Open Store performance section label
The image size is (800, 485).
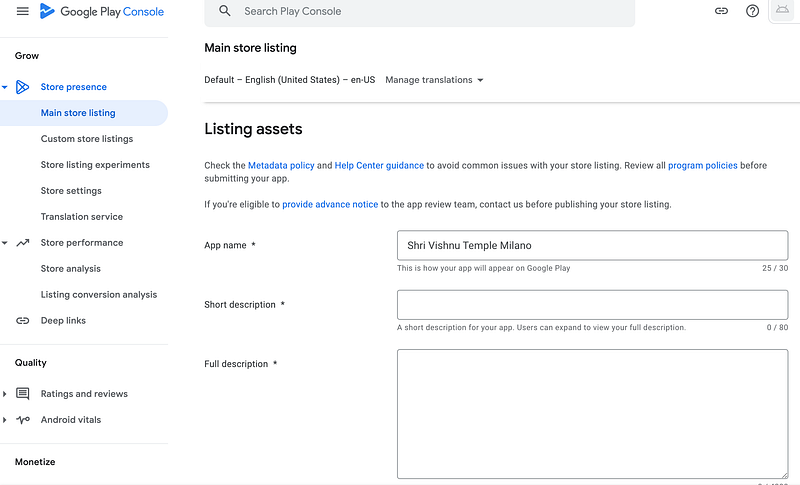point(82,243)
